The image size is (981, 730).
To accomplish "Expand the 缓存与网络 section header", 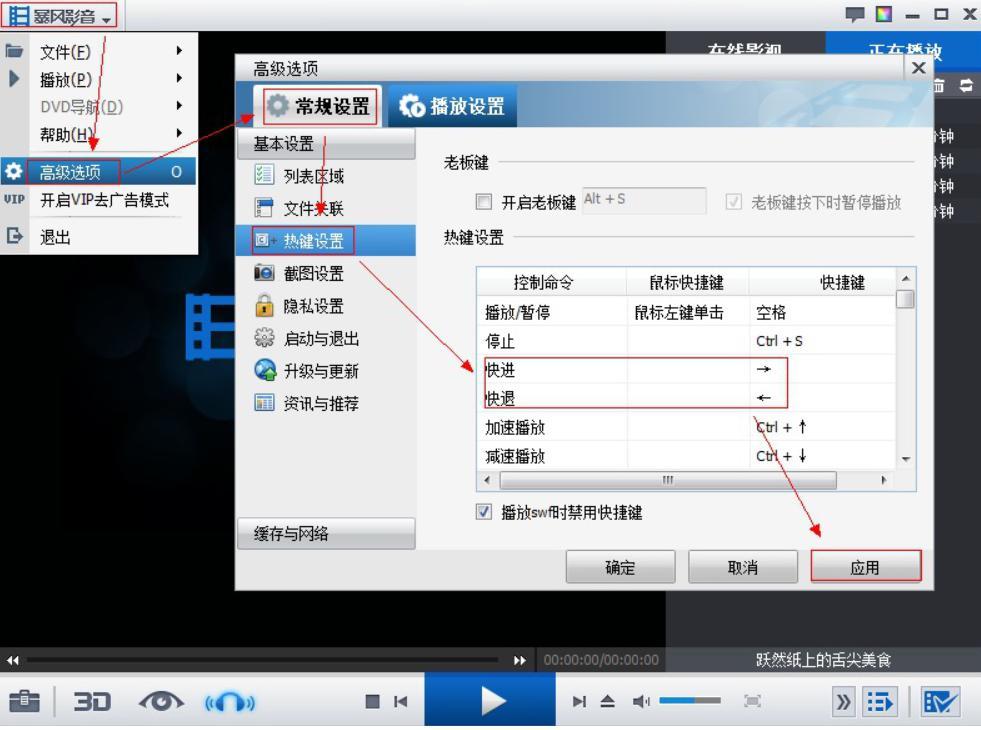I will pos(326,534).
